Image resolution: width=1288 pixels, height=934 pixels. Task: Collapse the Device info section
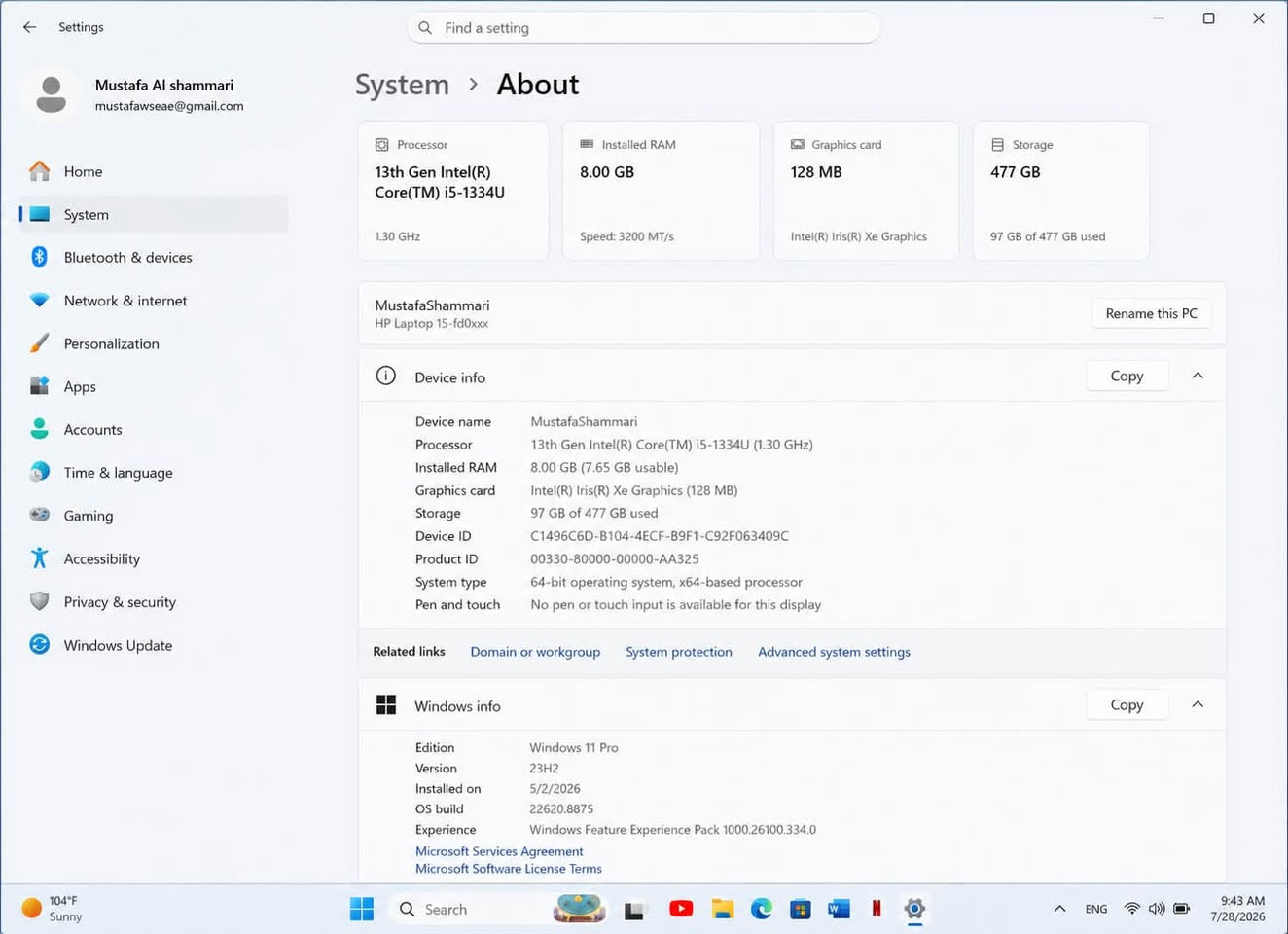[x=1198, y=377]
